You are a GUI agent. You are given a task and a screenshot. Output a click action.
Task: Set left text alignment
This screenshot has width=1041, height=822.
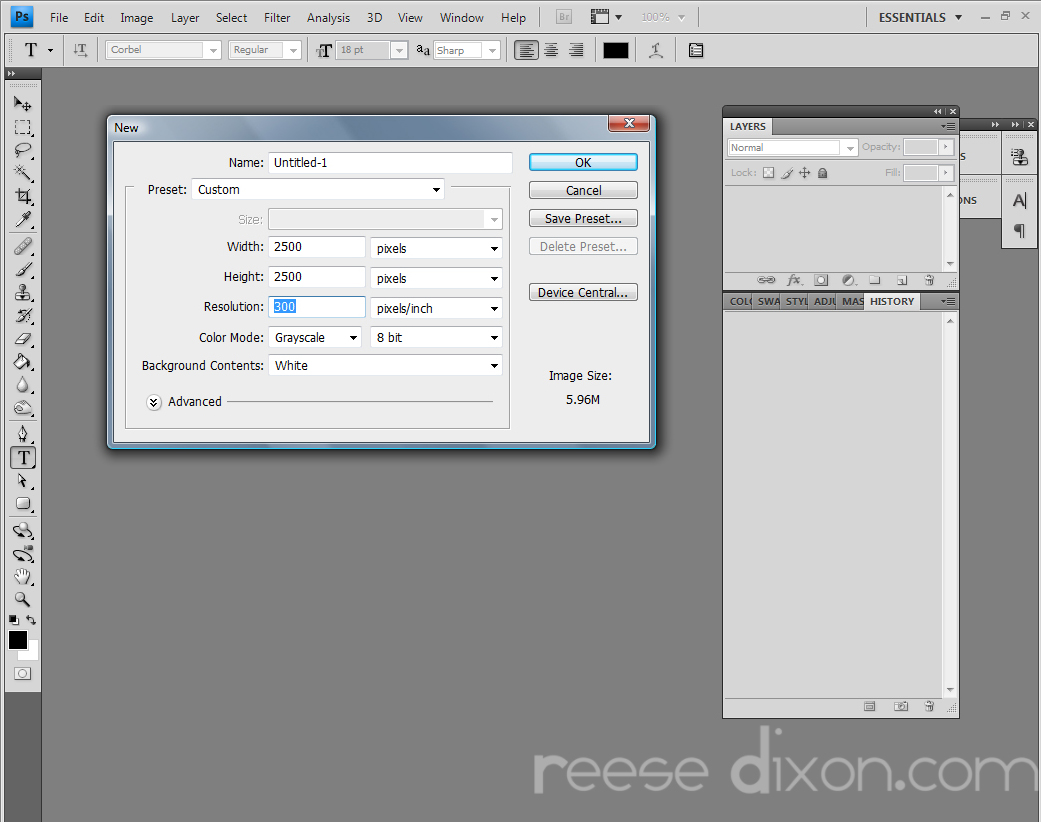pos(526,50)
